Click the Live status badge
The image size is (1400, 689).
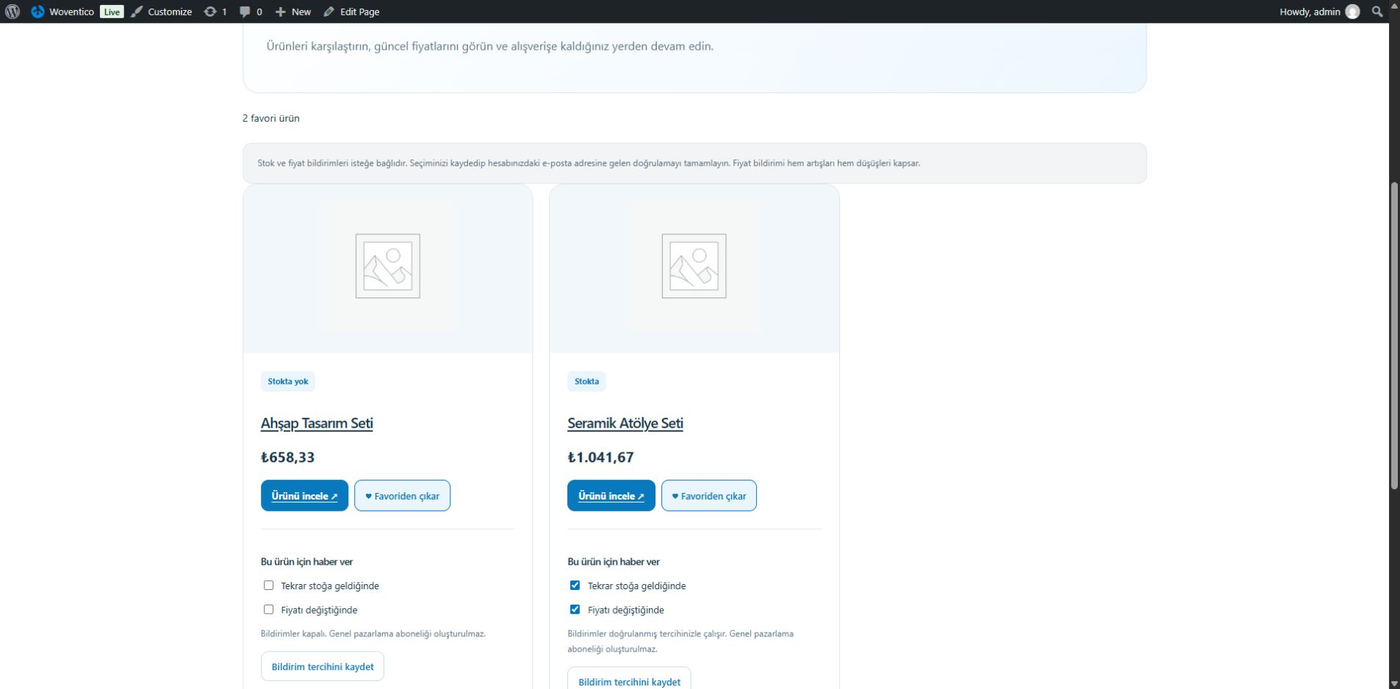(x=111, y=12)
